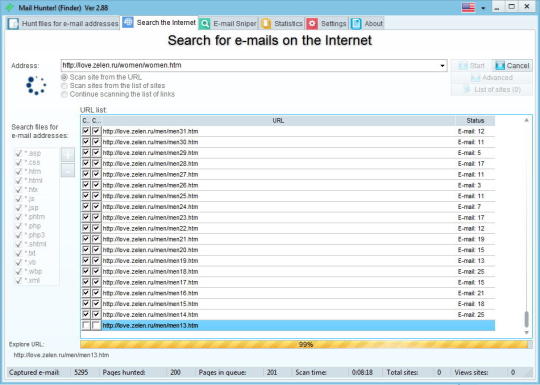Toggle the *.asp file type checkbox
Image resolution: width=540 pixels, height=385 pixels.
pyautogui.click(x=19, y=153)
